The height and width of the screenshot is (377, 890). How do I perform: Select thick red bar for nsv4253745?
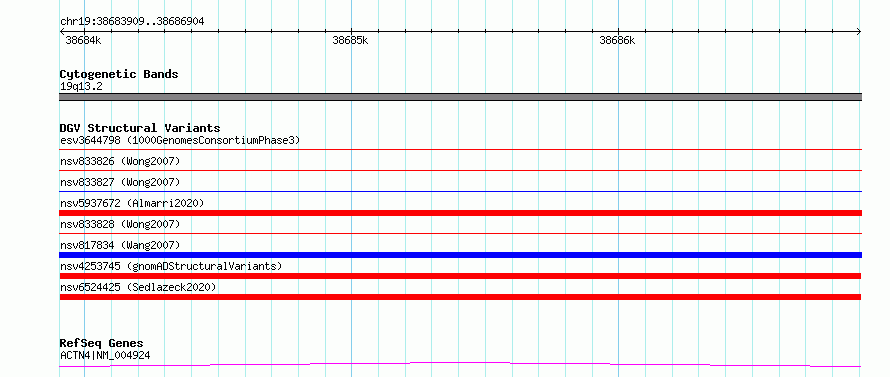point(460,276)
